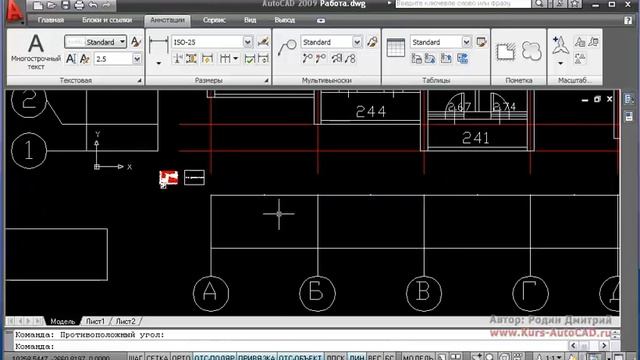
Task: Toggle ОТС-ОБЪЕКТ object tracking
Action: (300, 358)
